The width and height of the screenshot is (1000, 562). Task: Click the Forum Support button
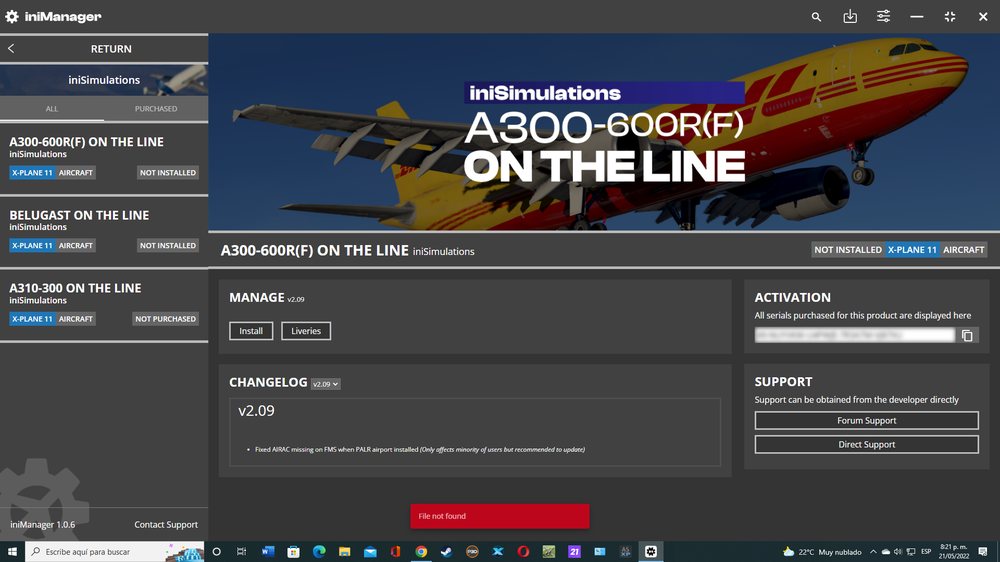tap(866, 421)
